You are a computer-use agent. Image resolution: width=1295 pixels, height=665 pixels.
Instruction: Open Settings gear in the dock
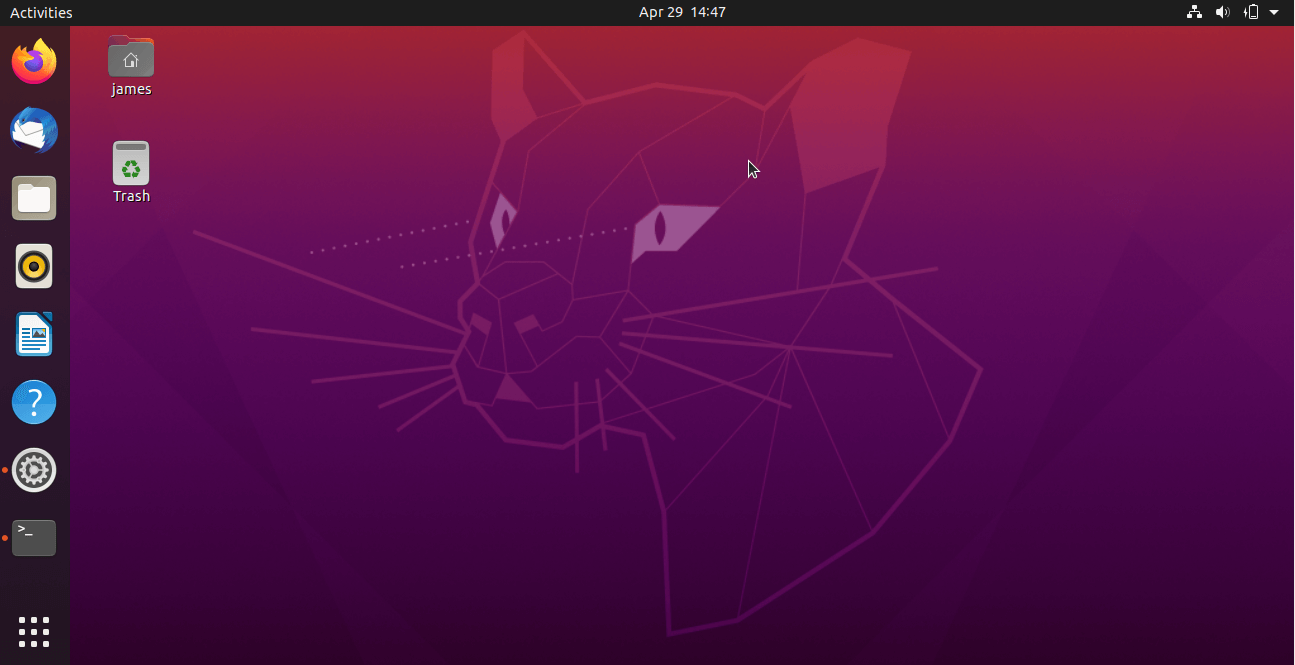(x=34, y=470)
